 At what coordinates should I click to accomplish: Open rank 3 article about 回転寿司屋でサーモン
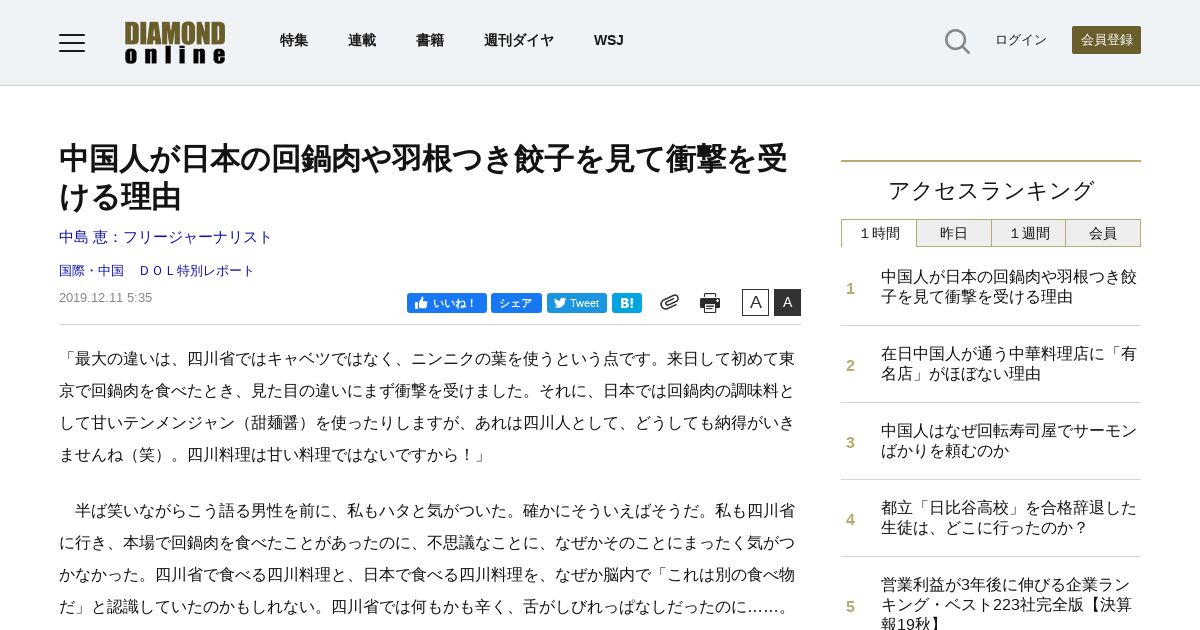(x=1009, y=441)
